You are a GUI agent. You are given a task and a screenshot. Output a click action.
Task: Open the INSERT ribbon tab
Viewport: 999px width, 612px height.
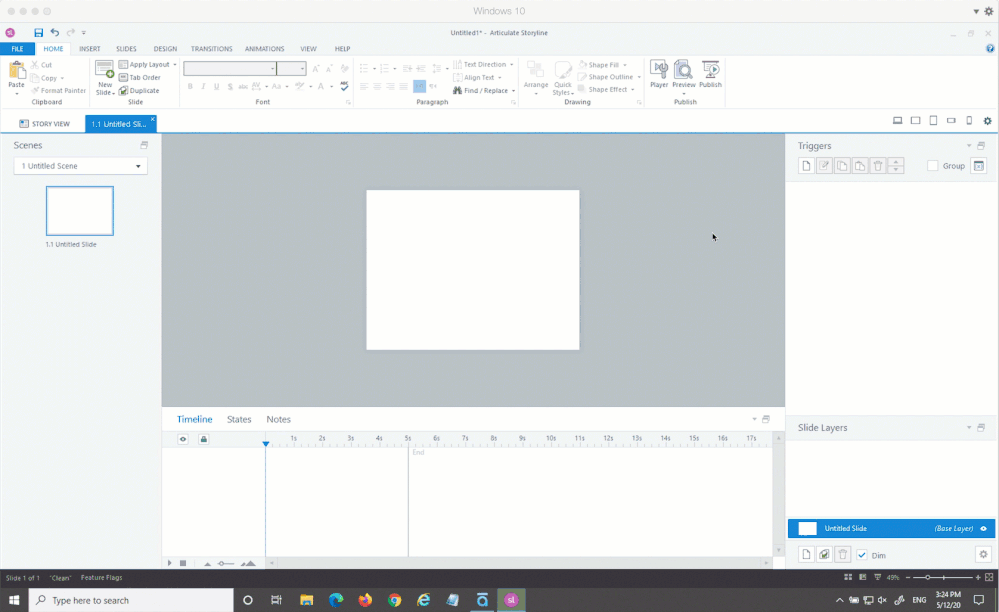coord(89,49)
